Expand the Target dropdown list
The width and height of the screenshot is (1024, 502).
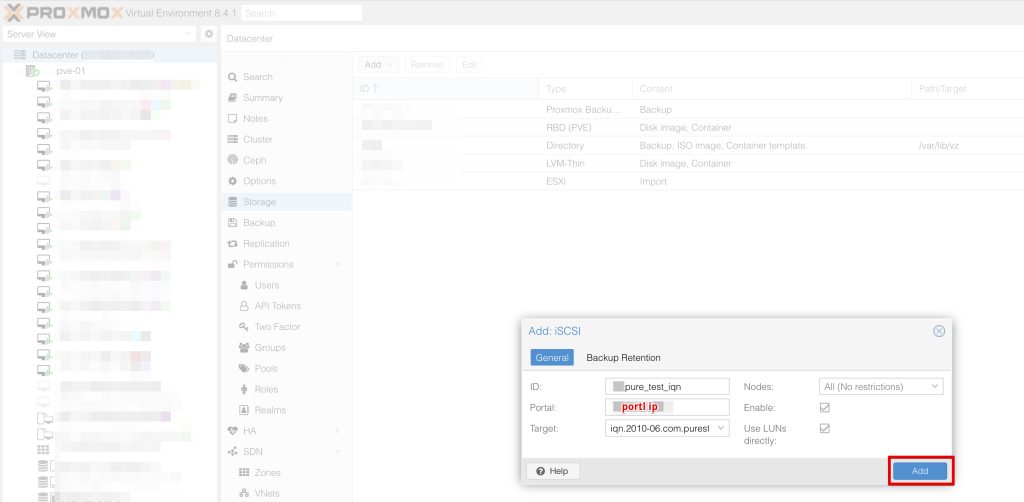tap(723, 428)
